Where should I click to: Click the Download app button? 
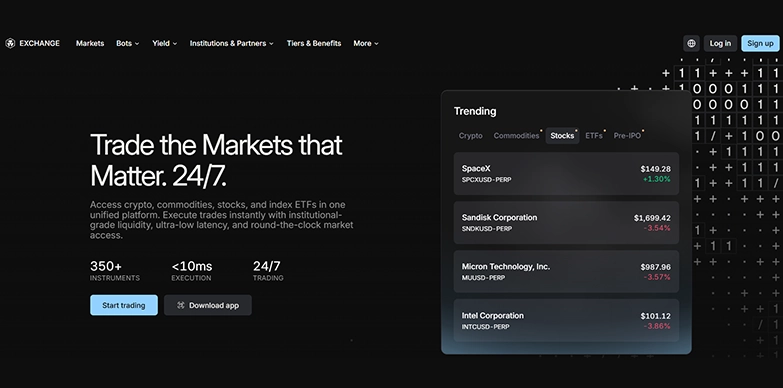[208, 305]
